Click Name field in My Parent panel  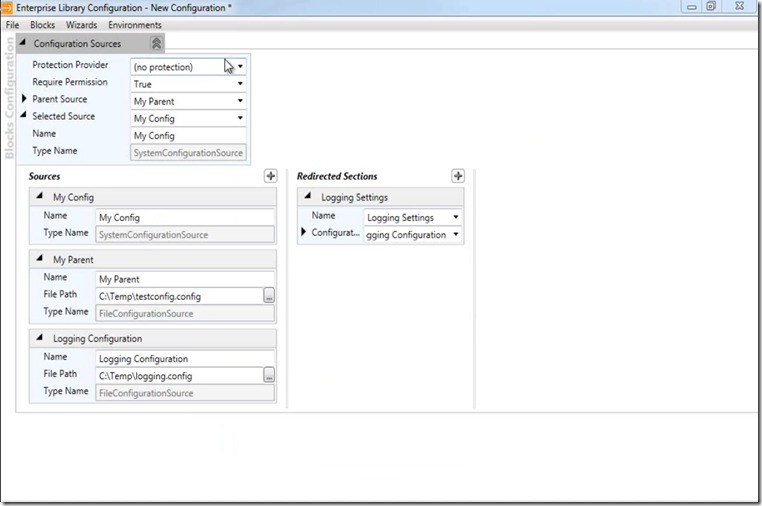pos(185,279)
